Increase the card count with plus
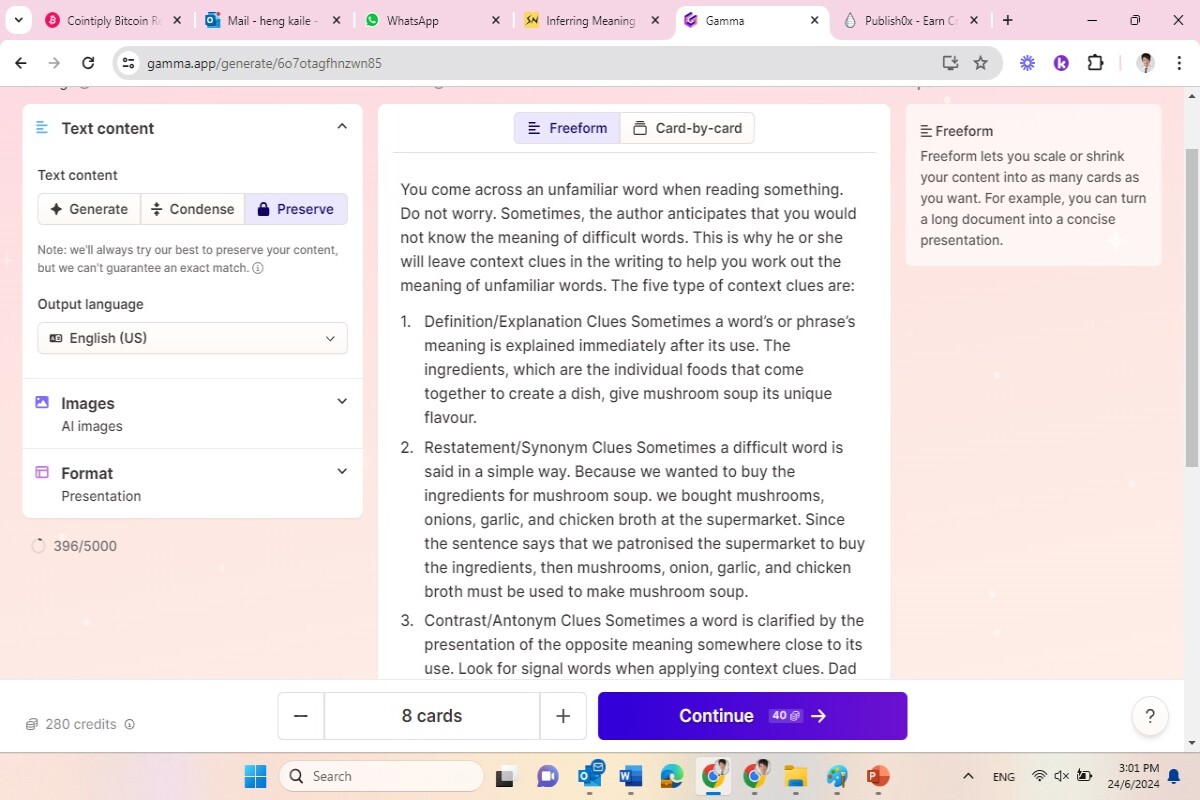The image size is (1200, 800). click(563, 716)
